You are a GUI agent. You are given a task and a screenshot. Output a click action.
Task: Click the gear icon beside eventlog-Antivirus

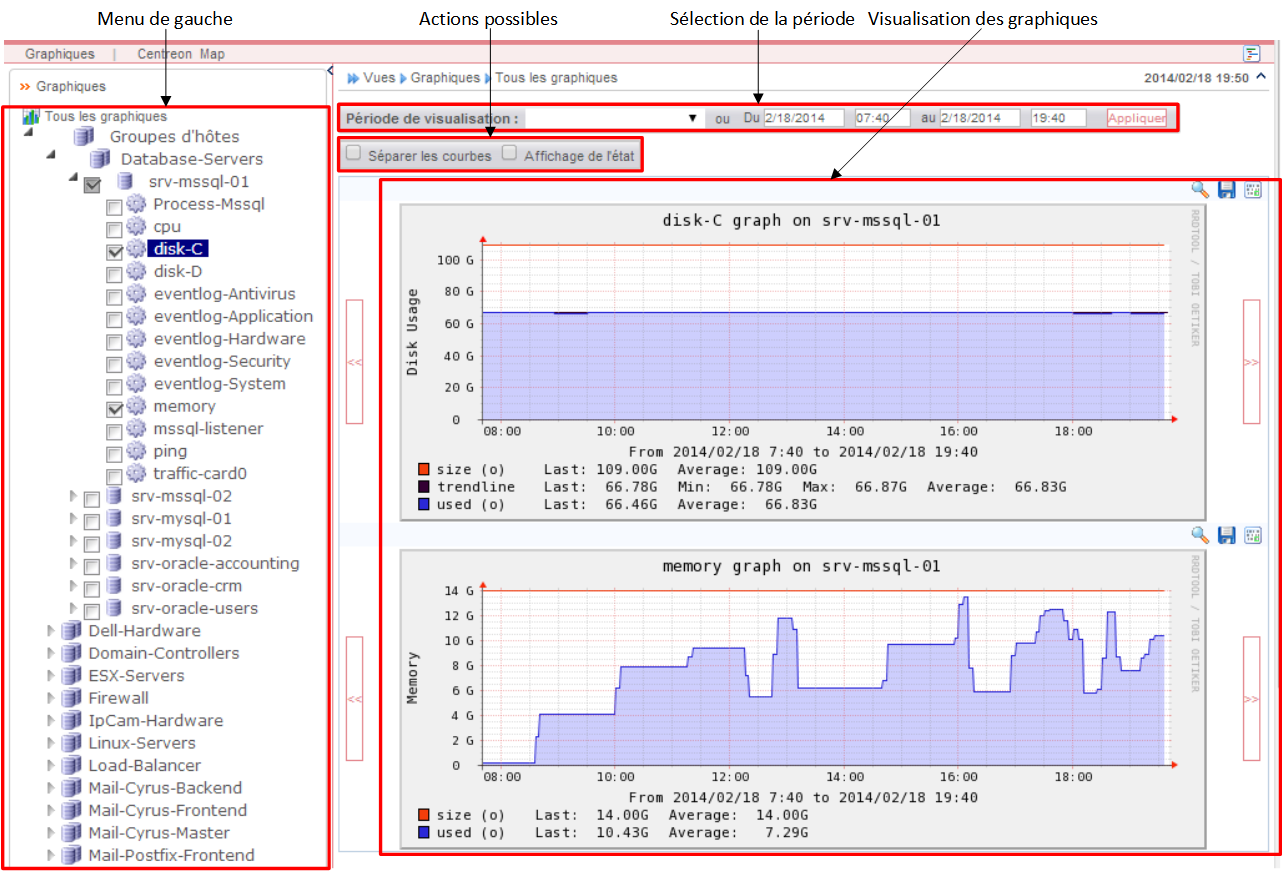(x=136, y=294)
